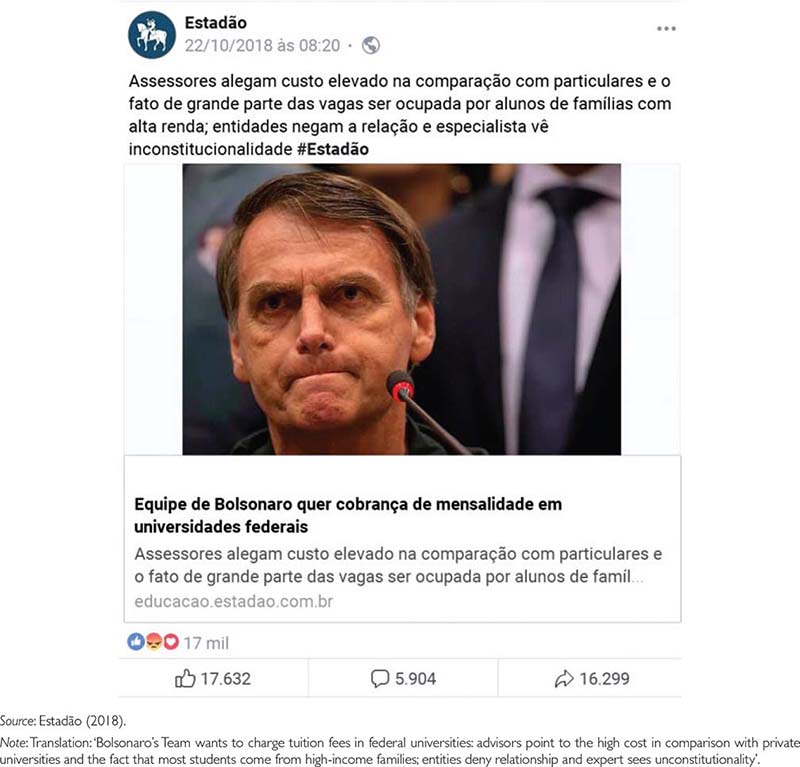The image size is (800, 767).
Task: Click the Estadão page name
Action: [215, 22]
